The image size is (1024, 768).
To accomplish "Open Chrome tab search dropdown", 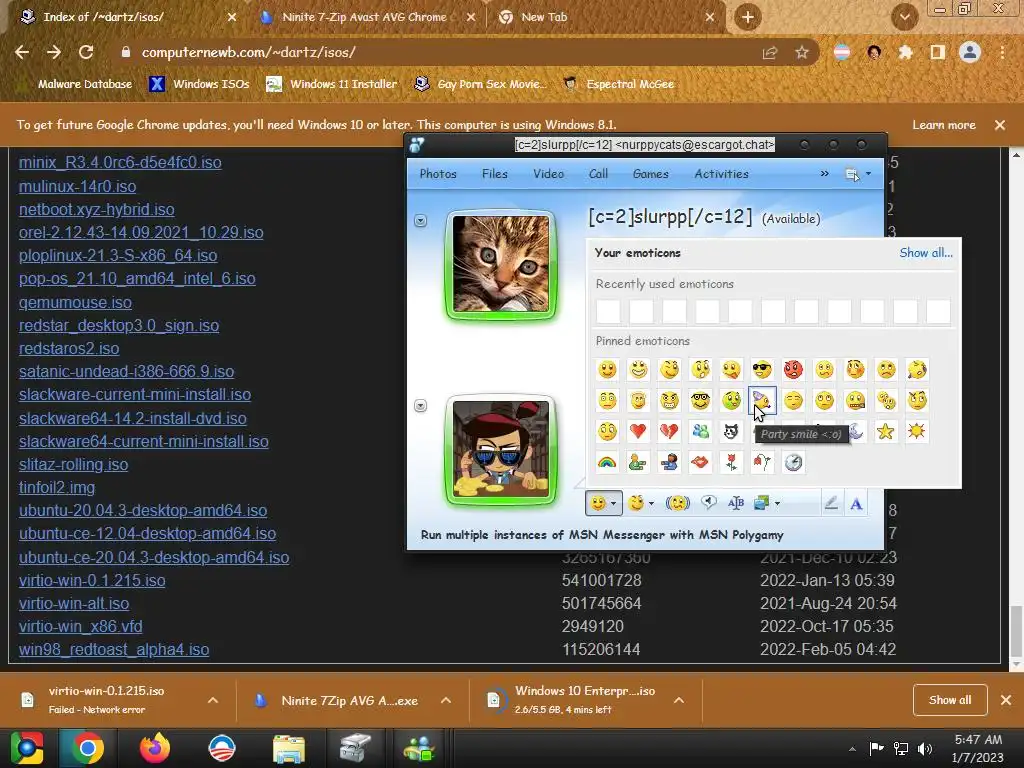I will pyautogui.click(x=905, y=18).
